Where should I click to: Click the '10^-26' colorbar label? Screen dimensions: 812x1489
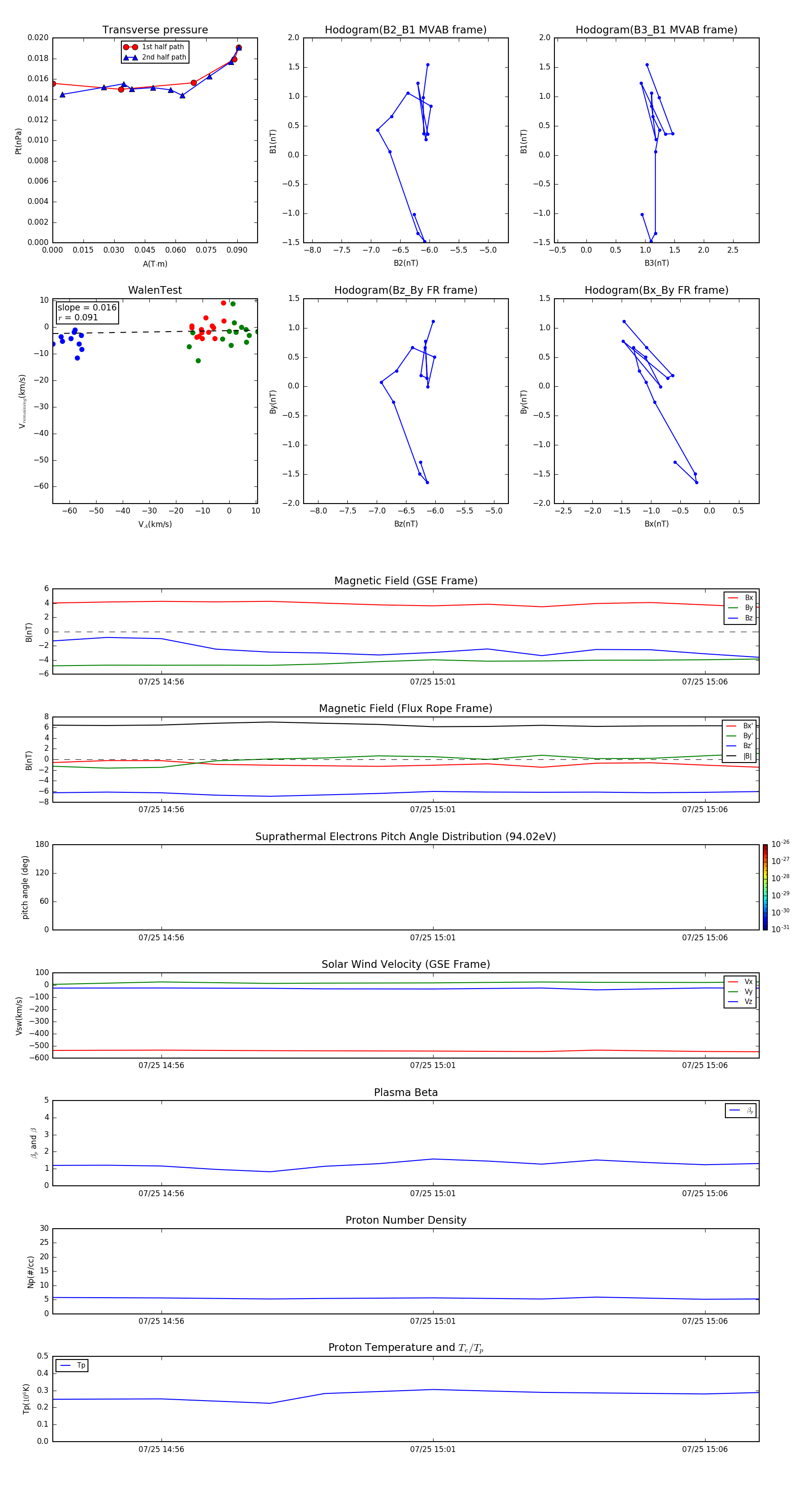click(x=780, y=844)
